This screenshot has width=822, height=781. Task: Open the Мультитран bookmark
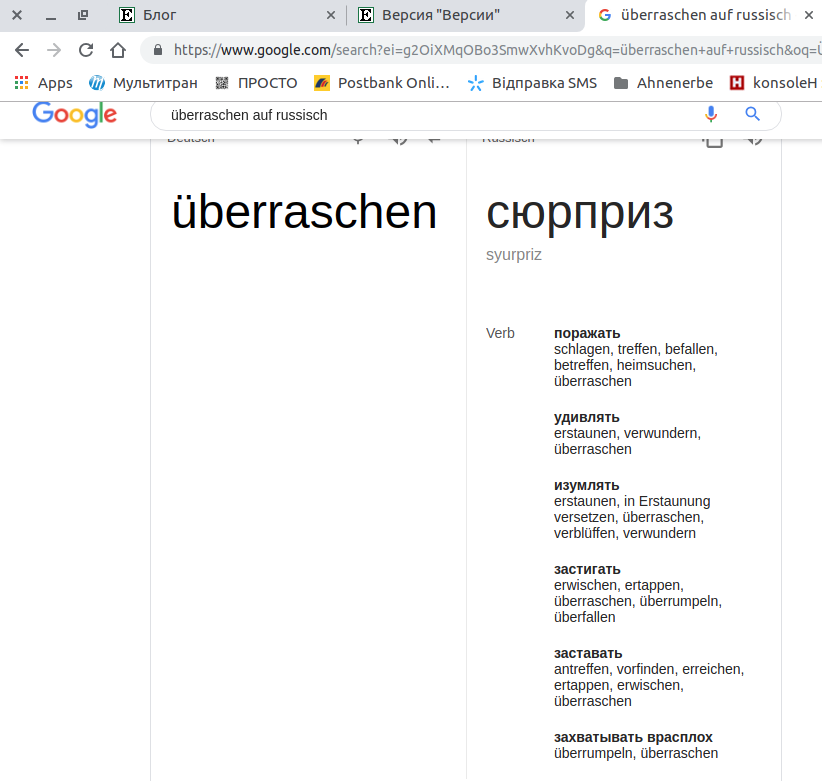pyautogui.click(x=143, y=83)
